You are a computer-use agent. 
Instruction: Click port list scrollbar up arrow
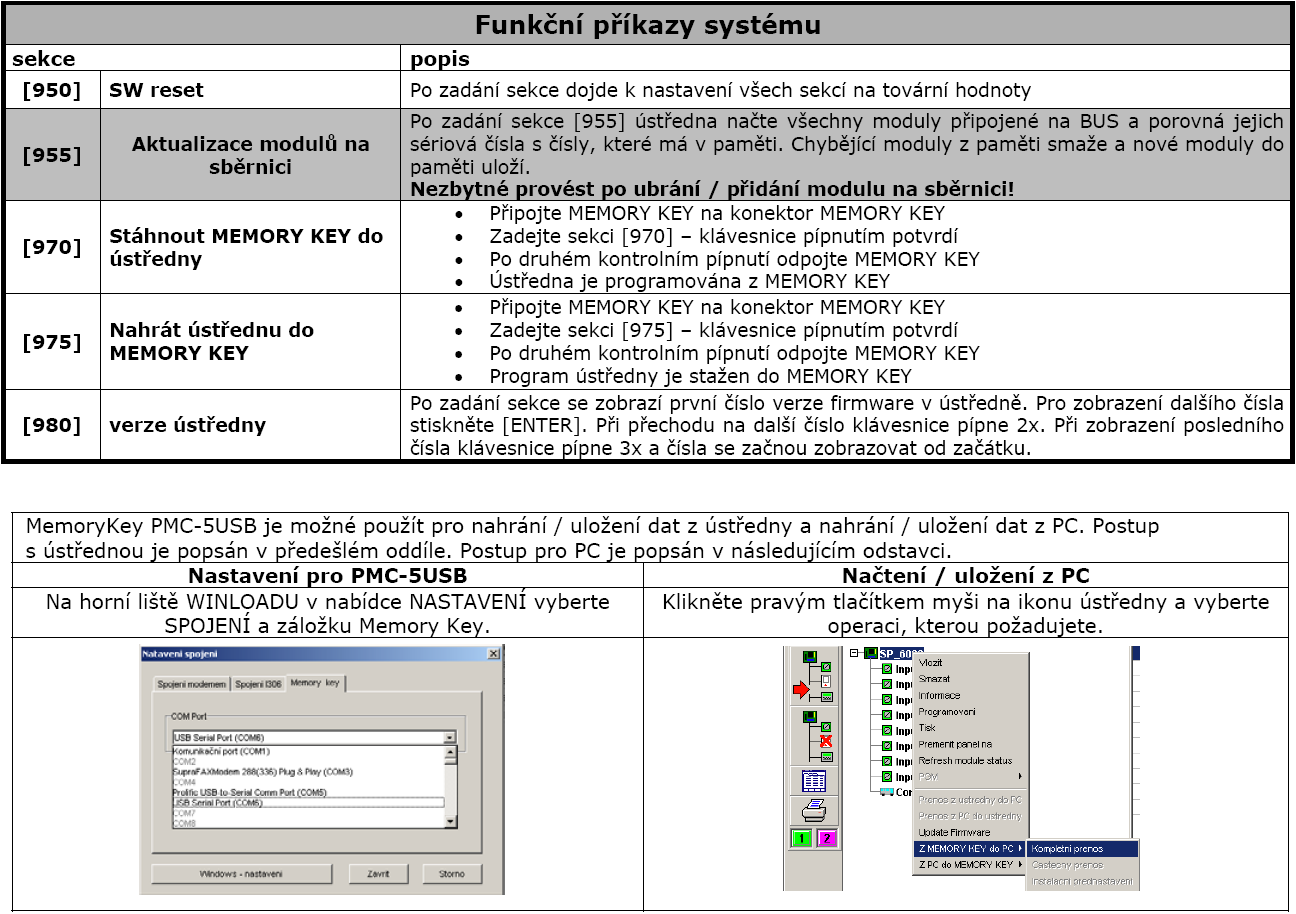450,752
